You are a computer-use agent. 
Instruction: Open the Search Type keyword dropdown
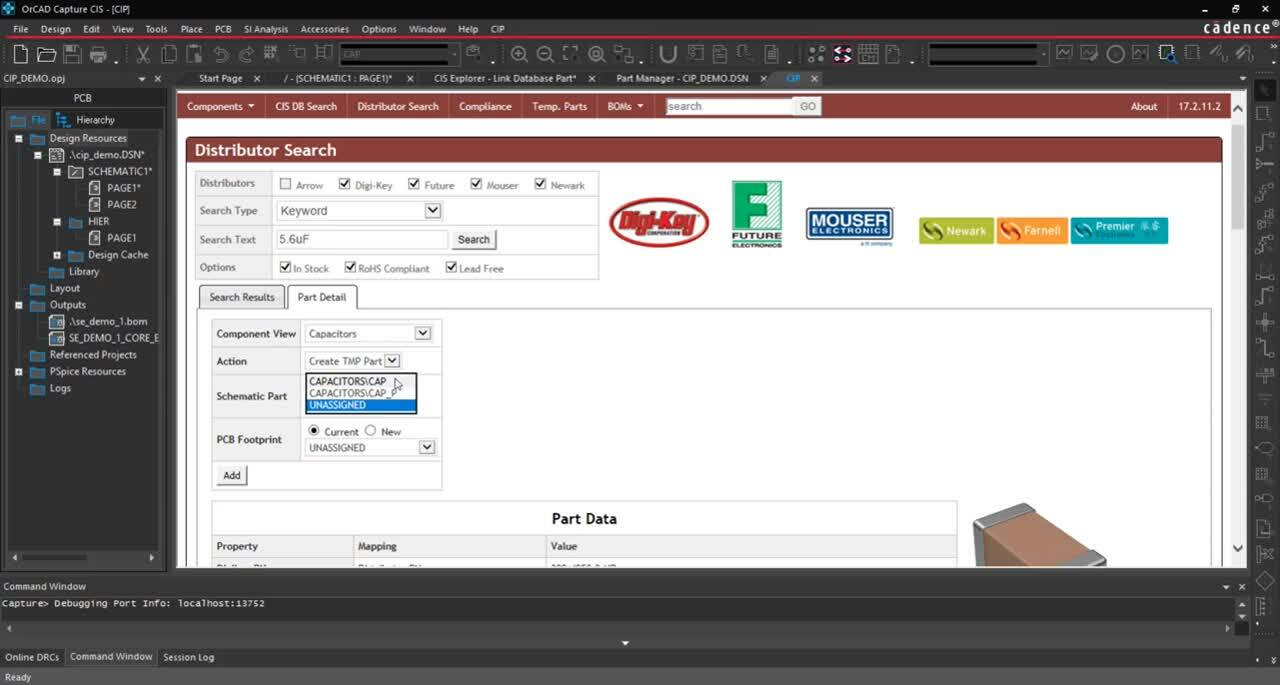pyautogui.click(x=430, y=211)
